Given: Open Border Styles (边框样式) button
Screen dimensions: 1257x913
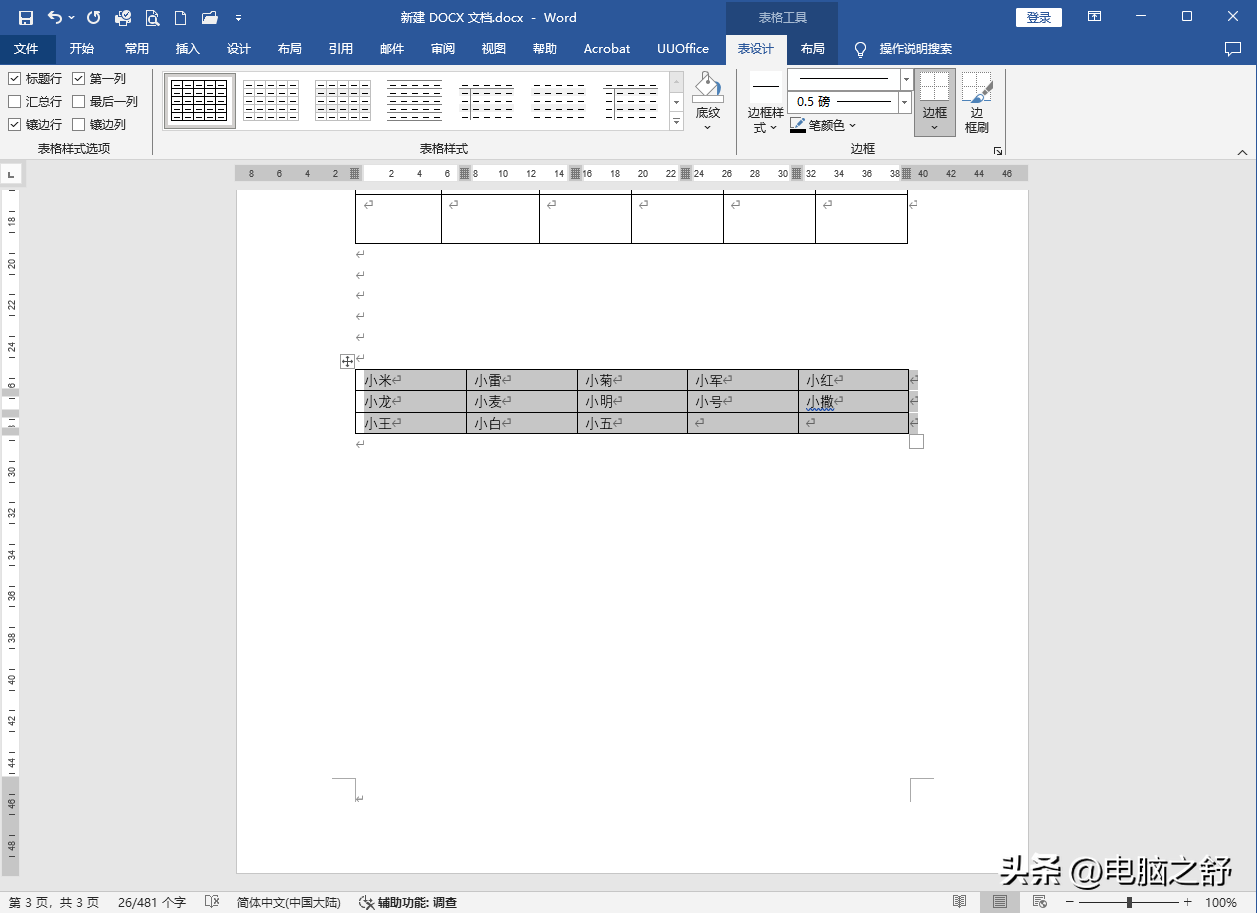Looking at the screenshot, I should coord(766,103).
